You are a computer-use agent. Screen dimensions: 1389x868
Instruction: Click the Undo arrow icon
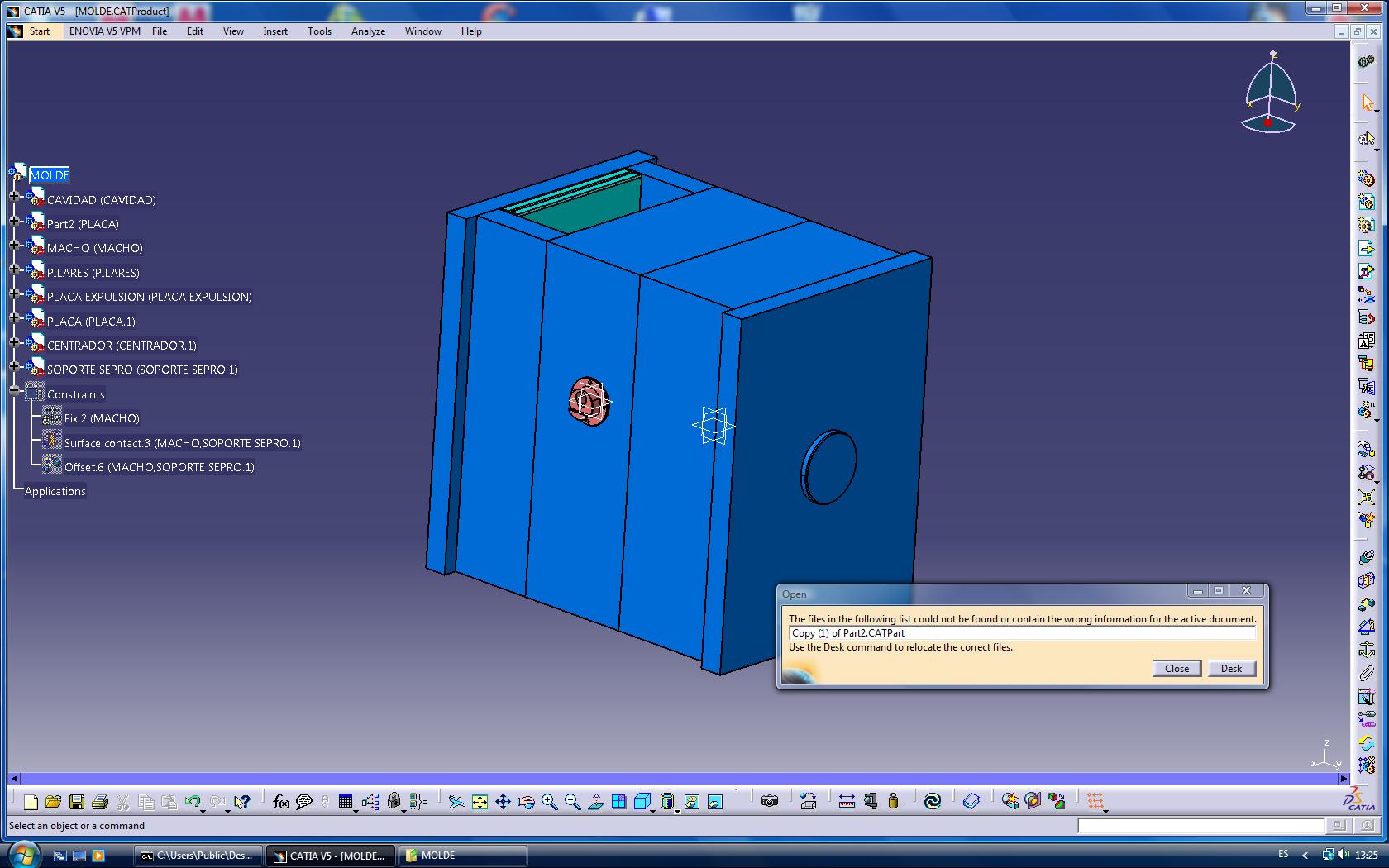click(193, 801)
